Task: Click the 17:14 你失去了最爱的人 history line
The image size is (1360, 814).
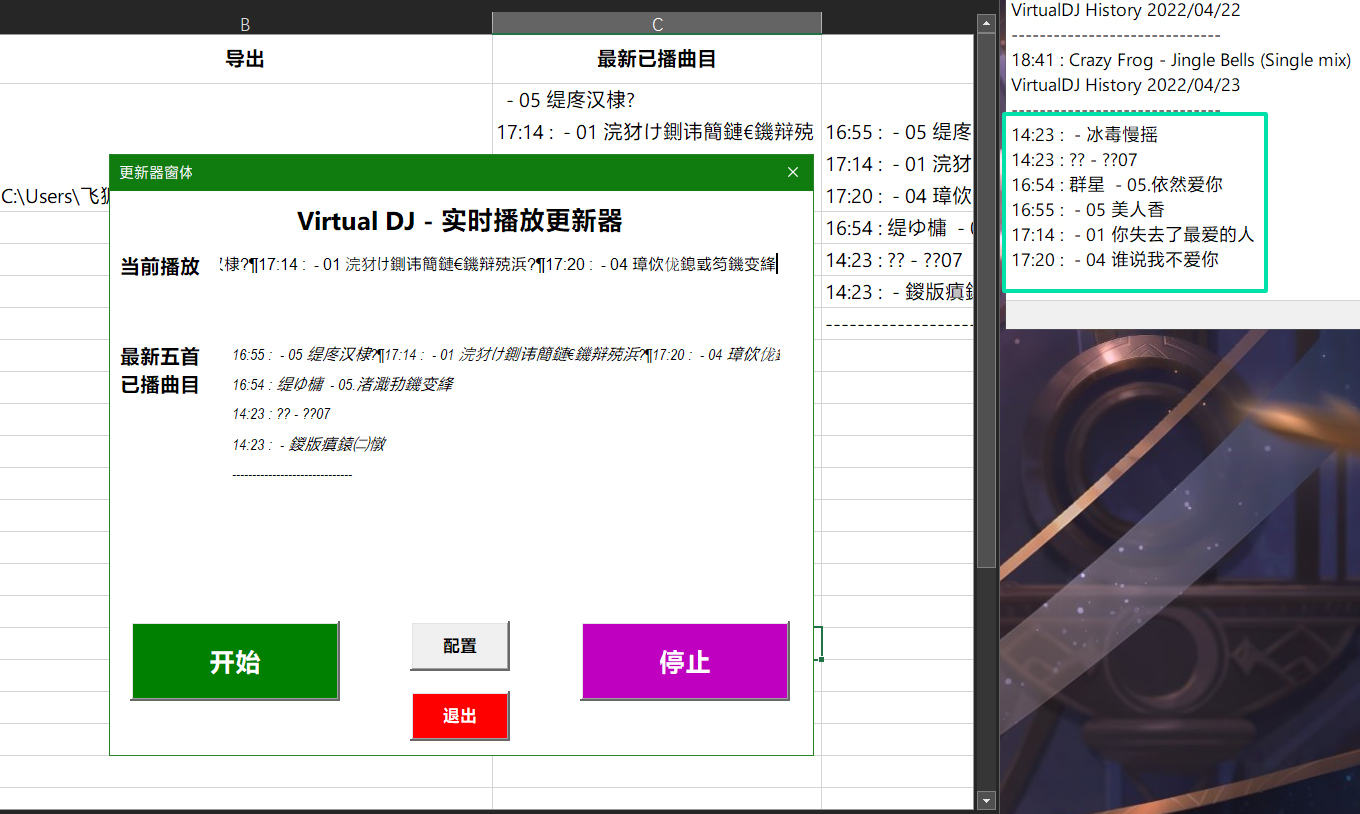Action: [1133, 235]
